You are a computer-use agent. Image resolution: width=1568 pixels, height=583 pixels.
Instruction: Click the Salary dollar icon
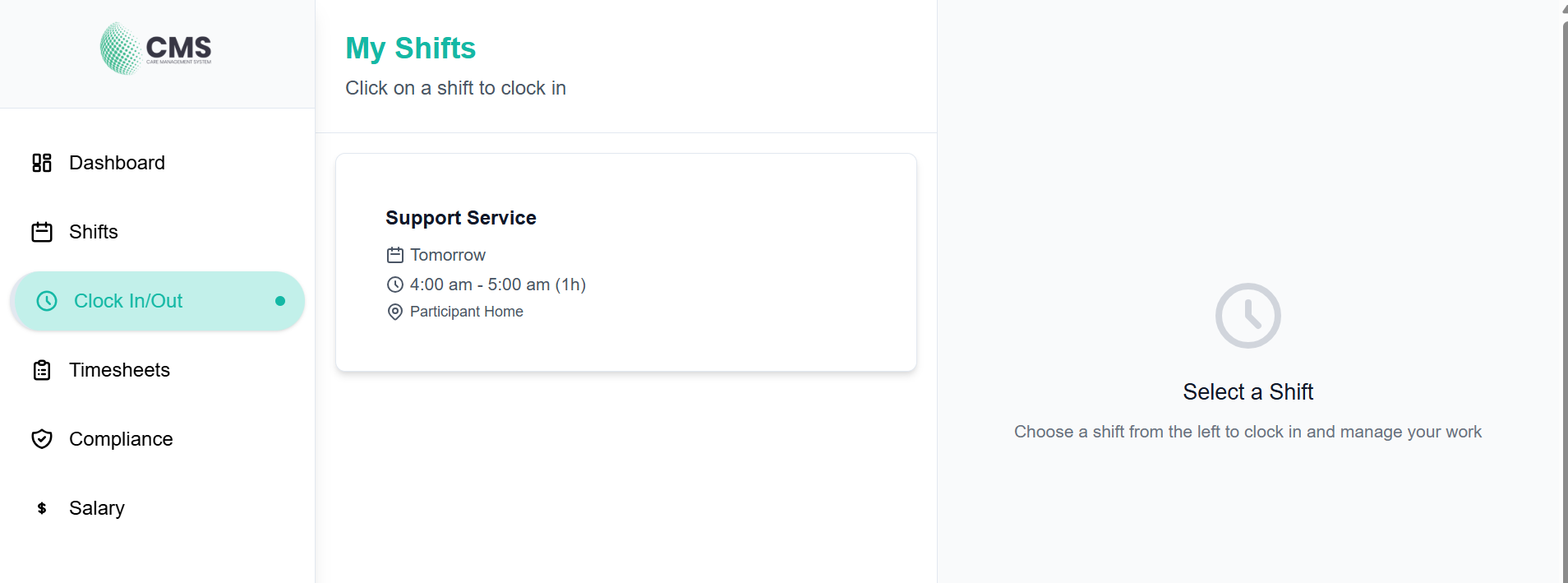click(x=42, y=507)
